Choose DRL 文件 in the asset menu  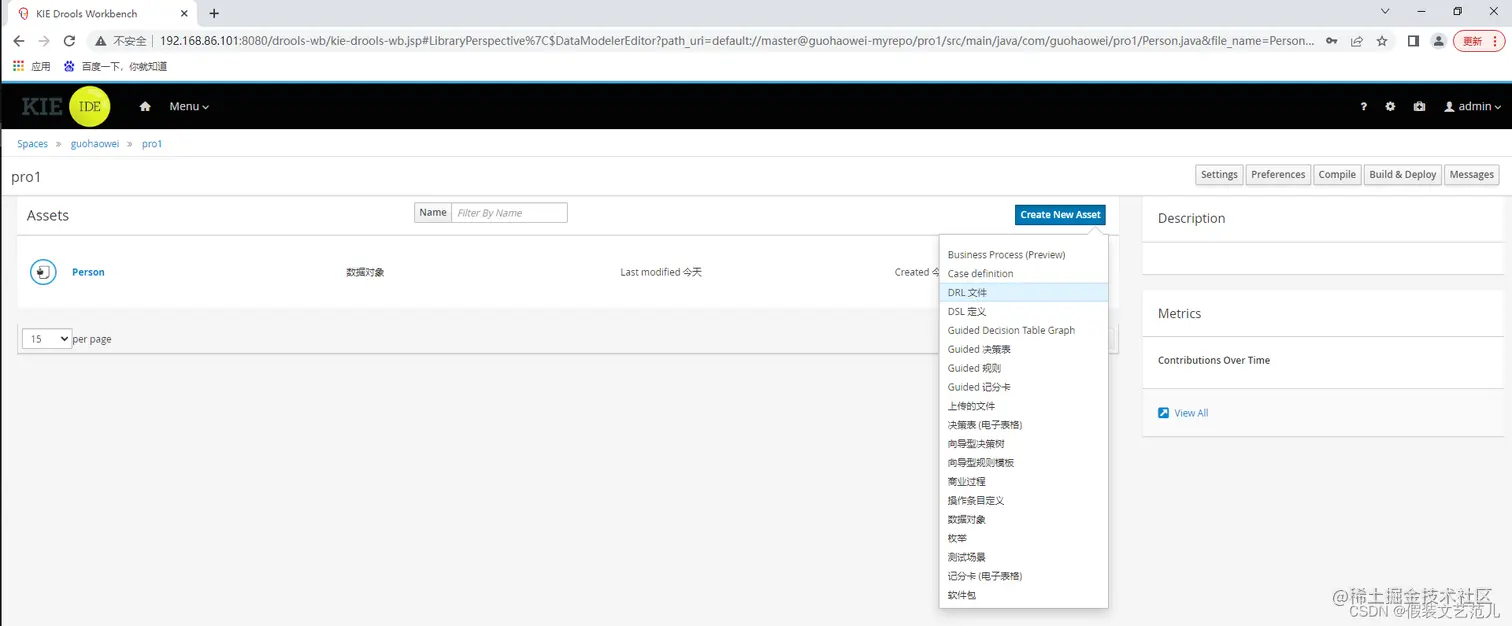[1024, 293]
